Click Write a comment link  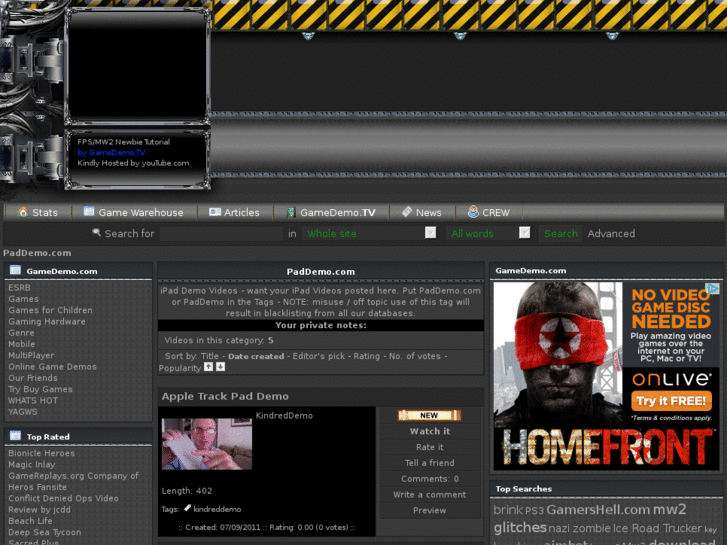430,494
